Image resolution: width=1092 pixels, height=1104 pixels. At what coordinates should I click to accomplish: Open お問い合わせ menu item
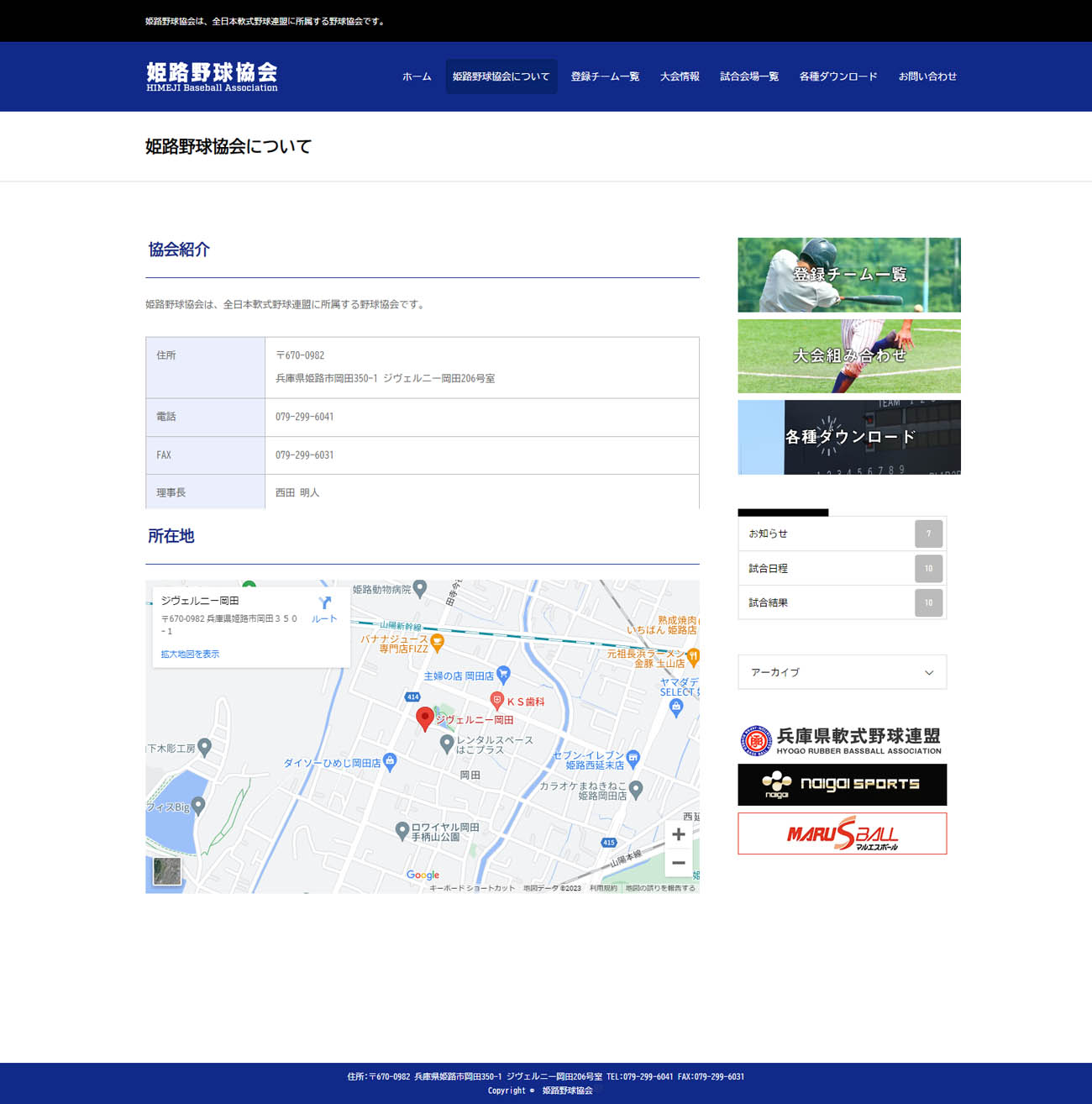click(927, 76)
